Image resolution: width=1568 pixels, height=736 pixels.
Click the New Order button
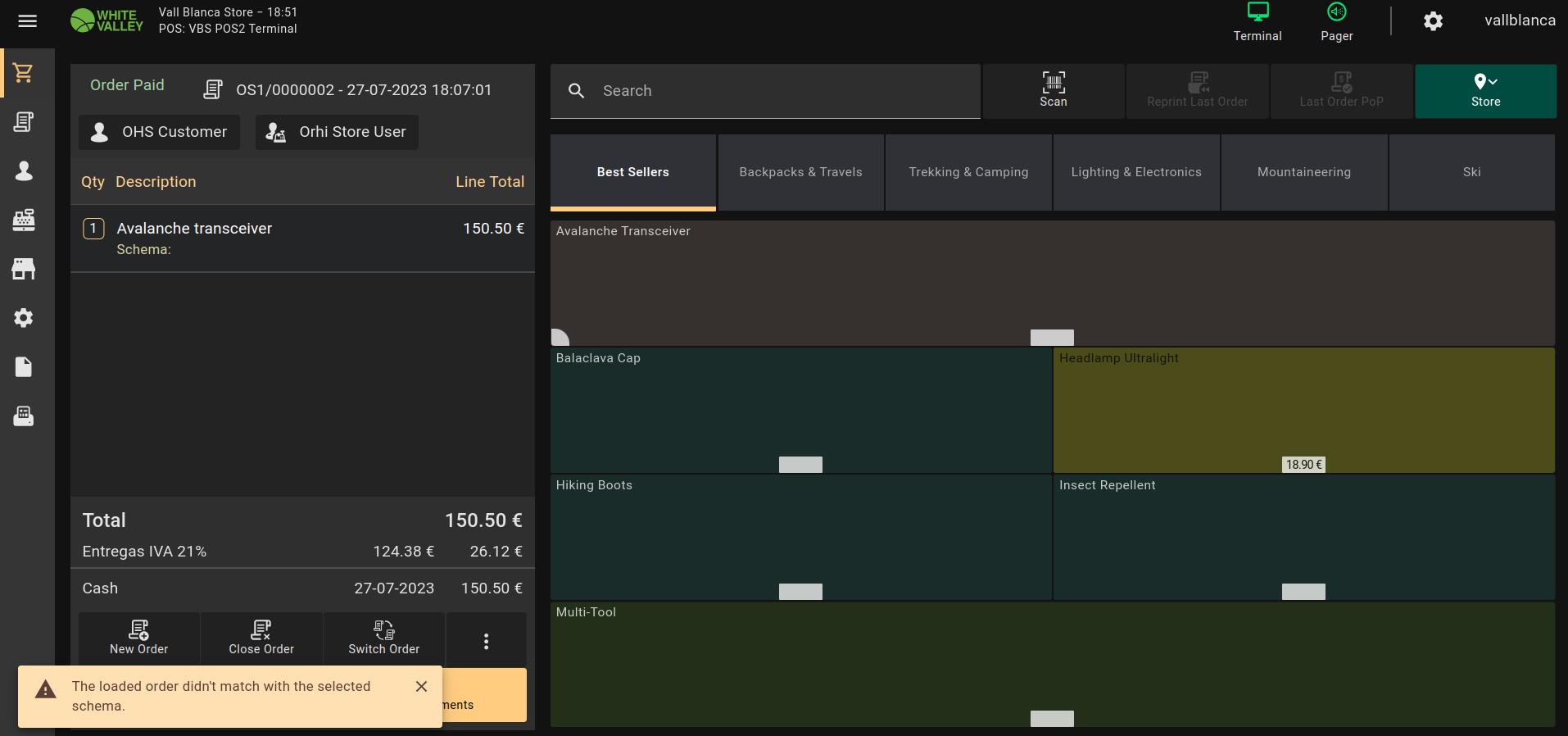pos(139,638)
